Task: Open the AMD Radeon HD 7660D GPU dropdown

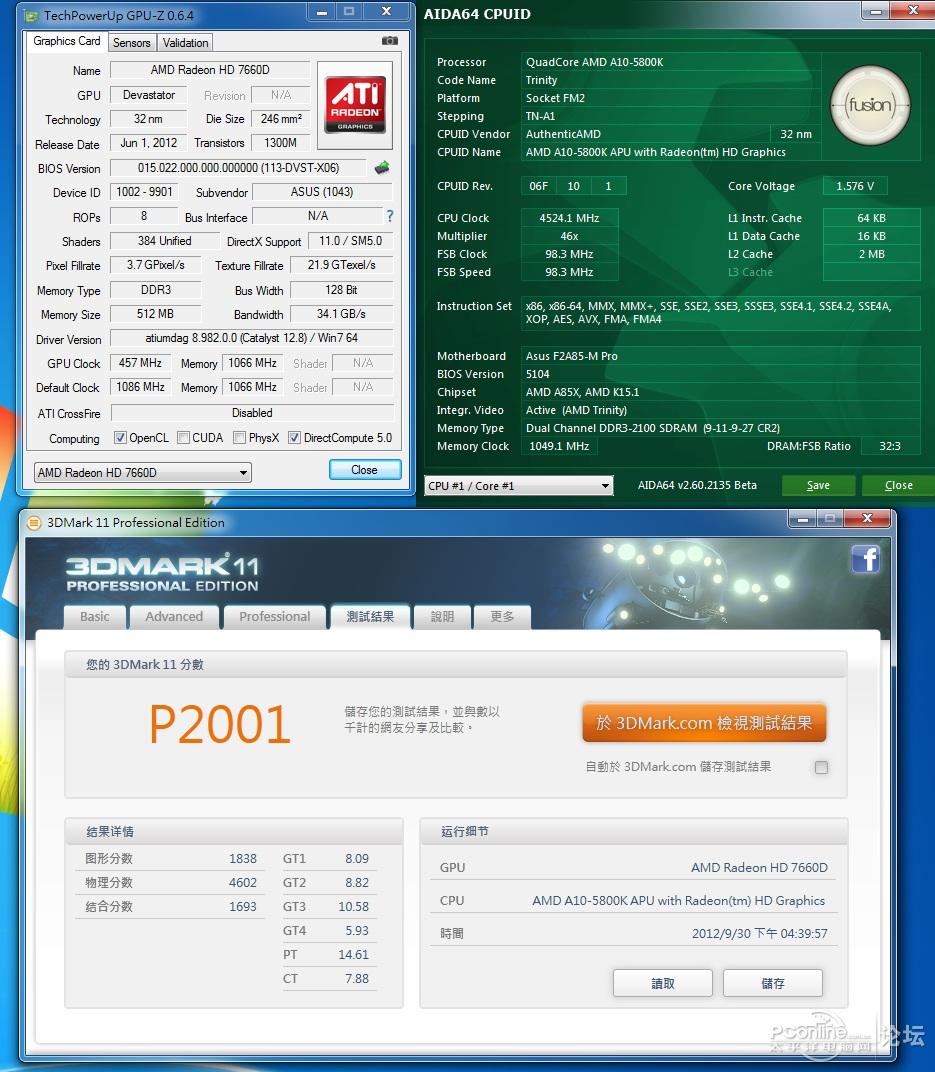Action: tap(143, 472)
